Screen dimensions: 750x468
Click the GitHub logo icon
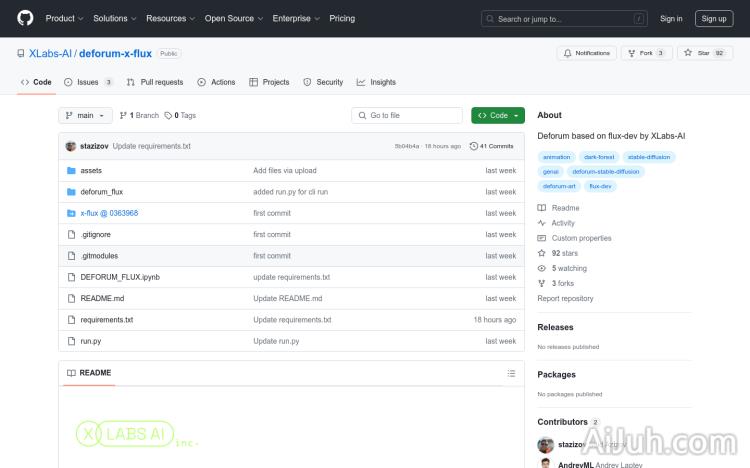(25, 18)
